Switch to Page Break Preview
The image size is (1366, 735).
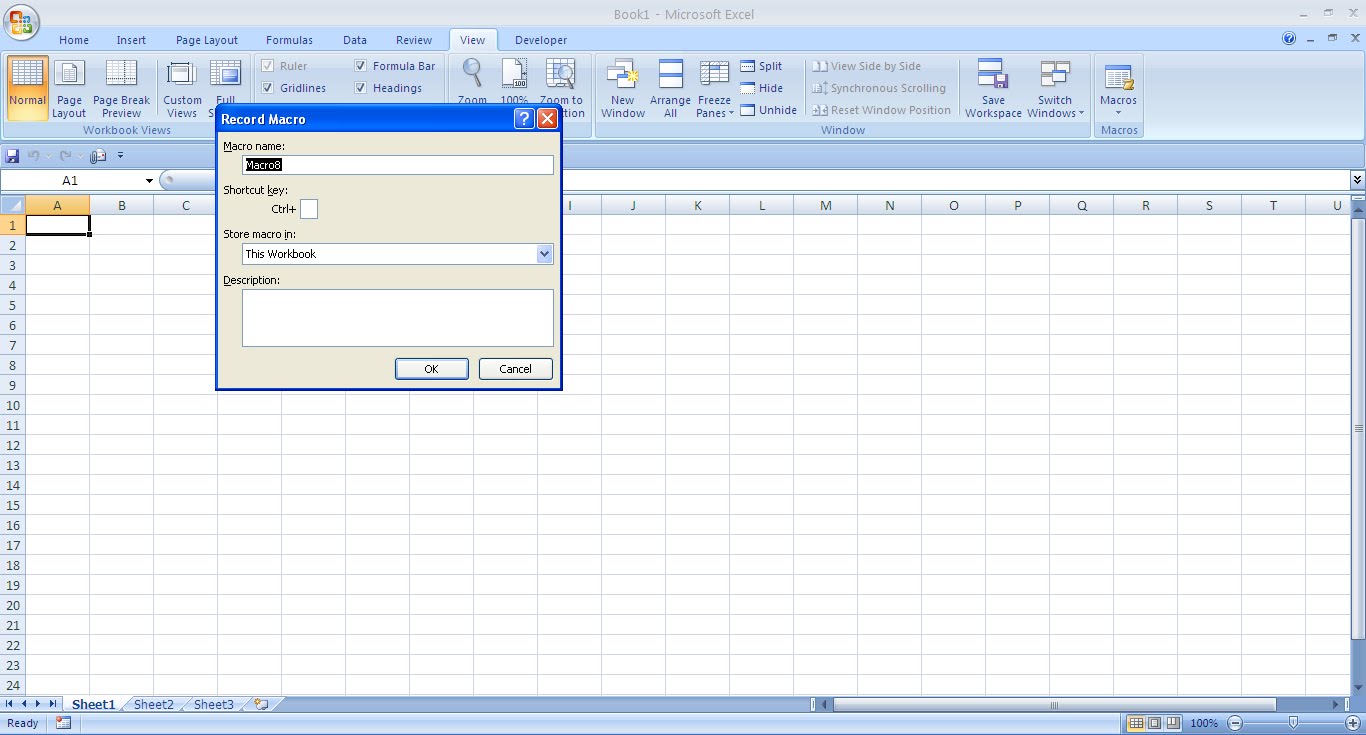[x=121, y=88]
